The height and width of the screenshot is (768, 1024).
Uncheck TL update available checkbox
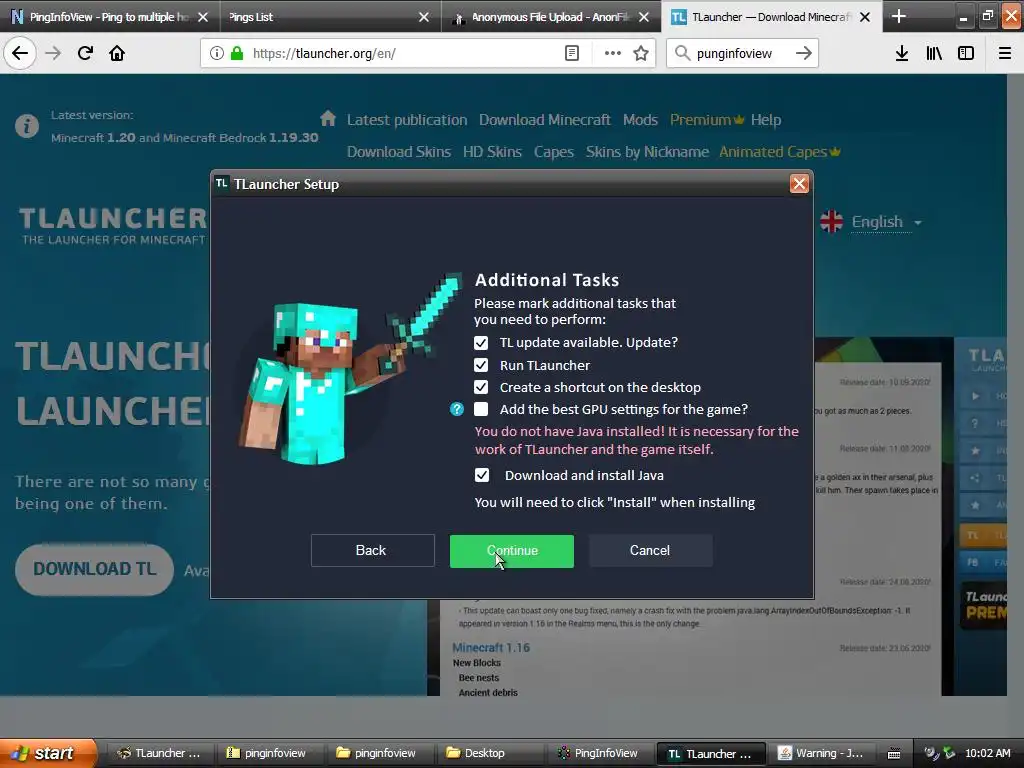481,343
